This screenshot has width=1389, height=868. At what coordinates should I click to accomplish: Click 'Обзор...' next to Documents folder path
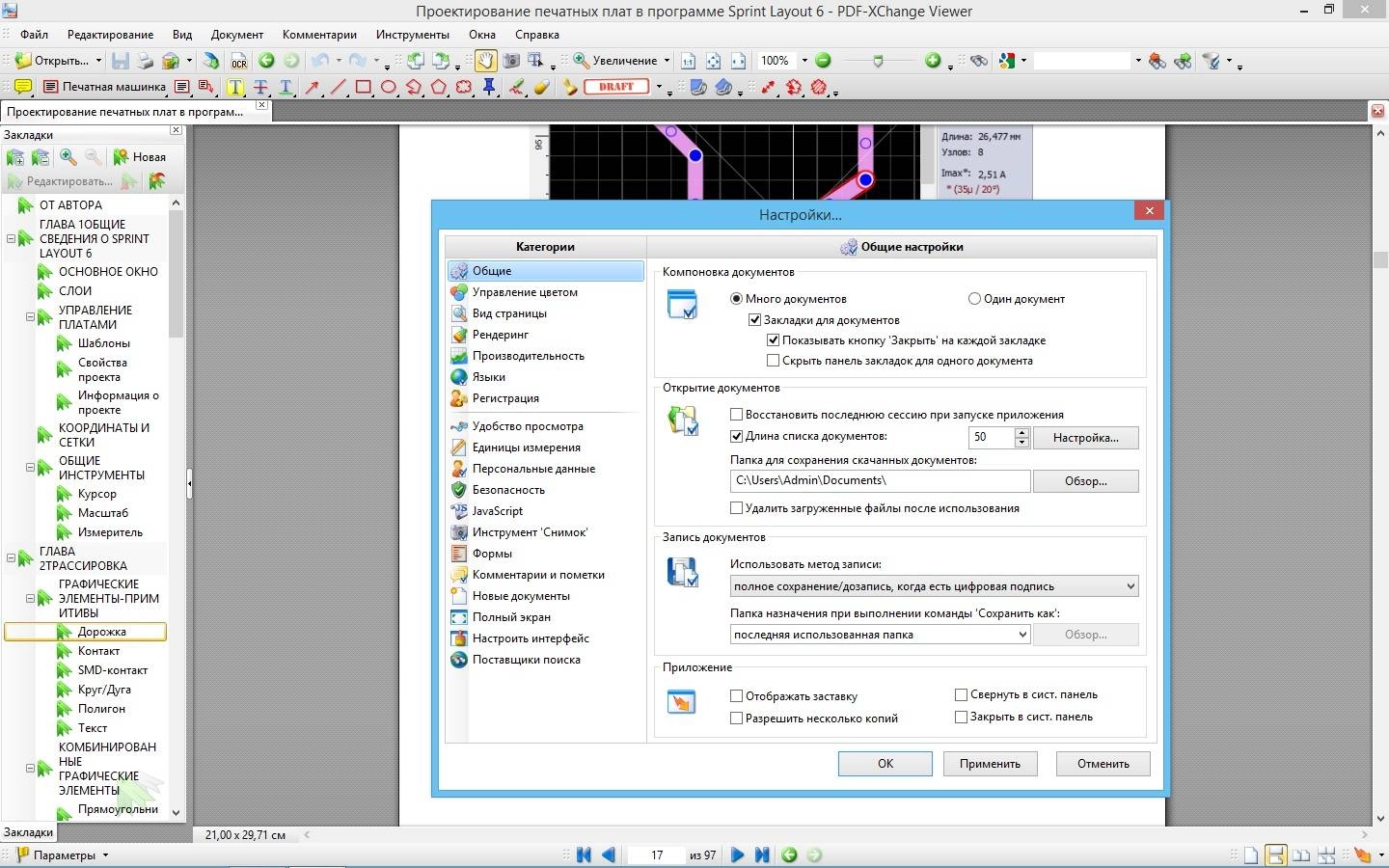click(1085, 481)
